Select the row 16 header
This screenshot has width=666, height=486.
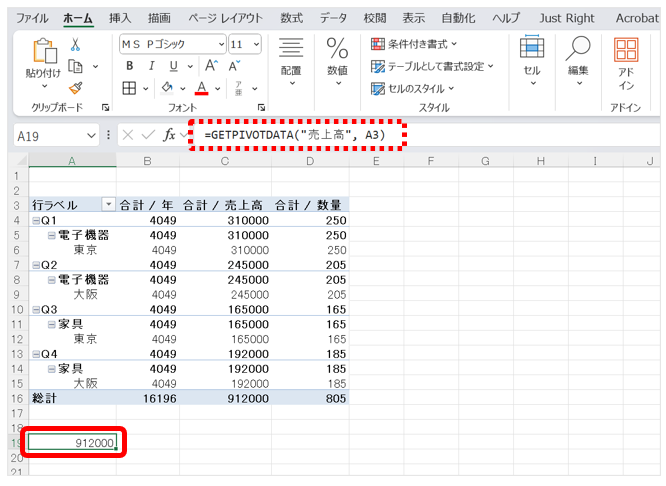click(17, 398)
